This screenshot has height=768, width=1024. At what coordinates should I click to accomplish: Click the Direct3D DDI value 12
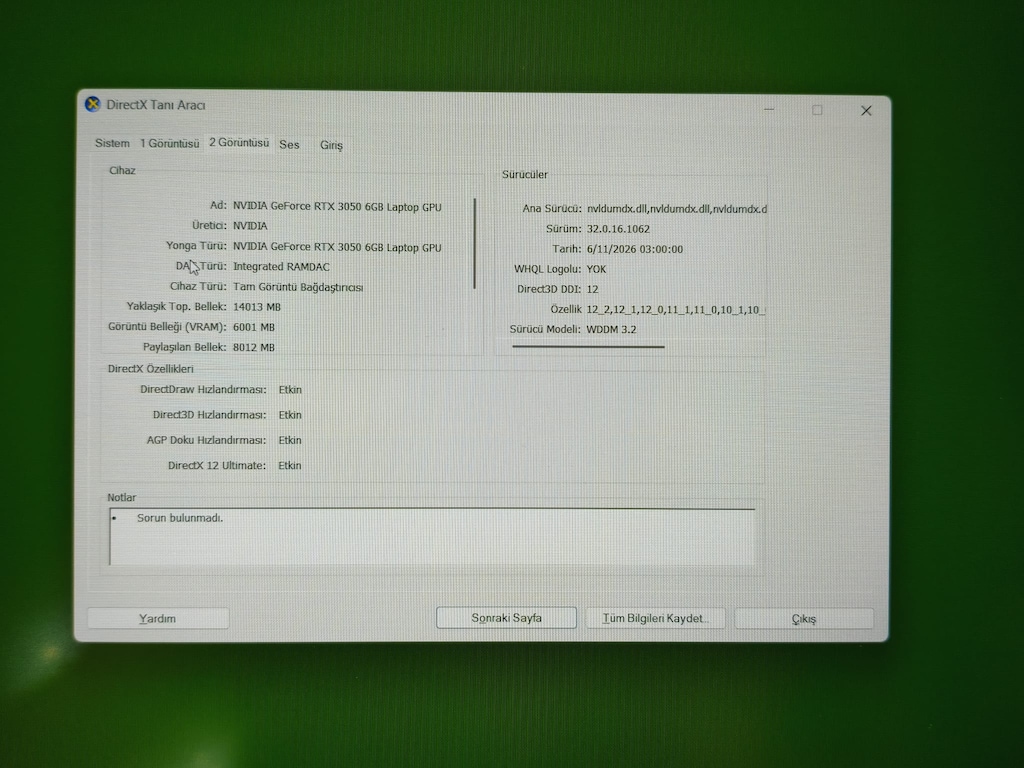click(592, 289)
